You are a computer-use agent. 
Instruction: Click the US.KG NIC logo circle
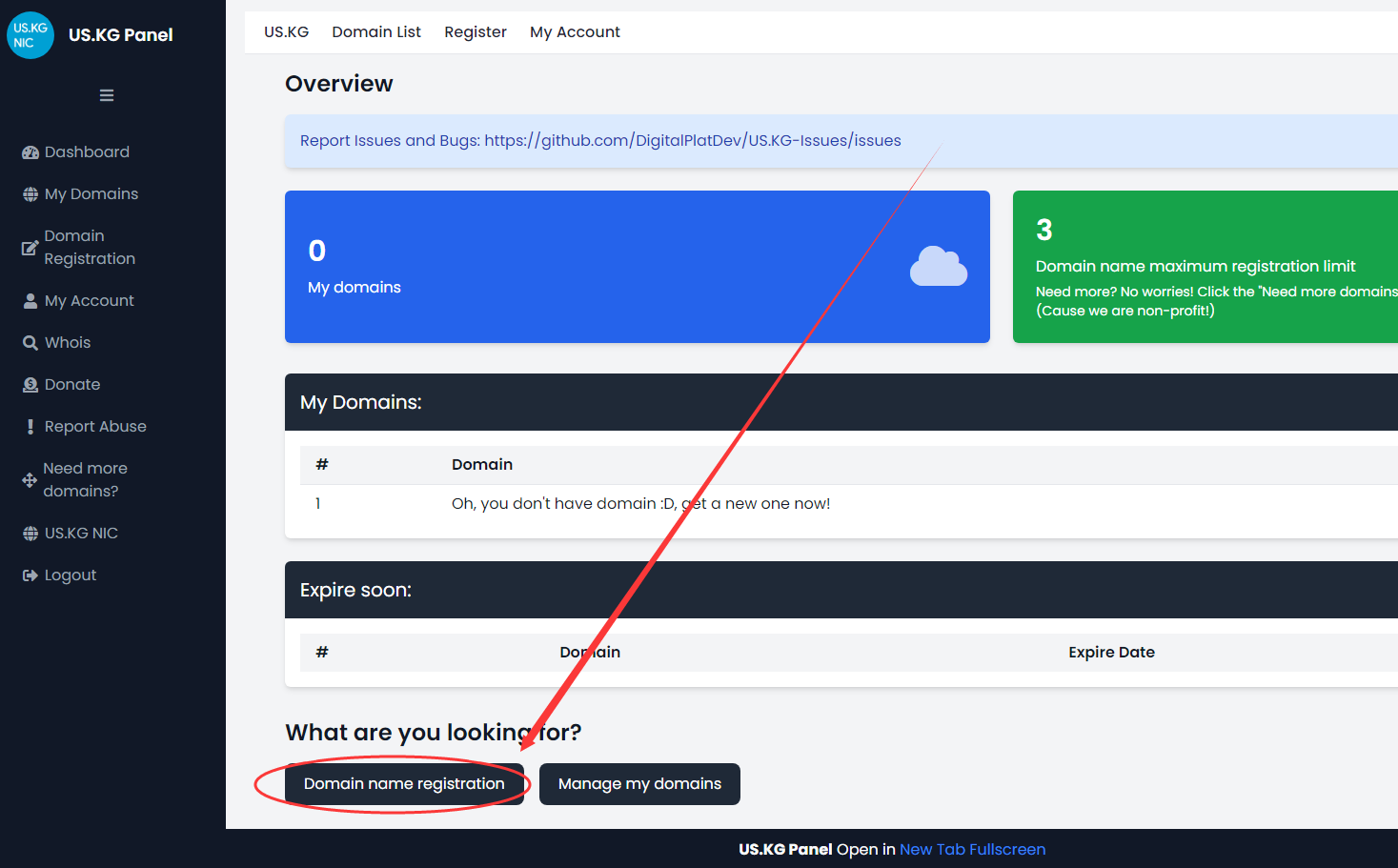pyautogui.click(x=30, y=35)
